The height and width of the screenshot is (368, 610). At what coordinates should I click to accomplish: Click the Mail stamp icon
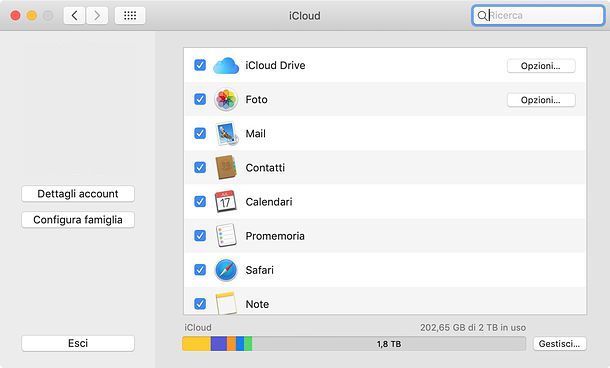pyautogui.click(x=226, y=134)
